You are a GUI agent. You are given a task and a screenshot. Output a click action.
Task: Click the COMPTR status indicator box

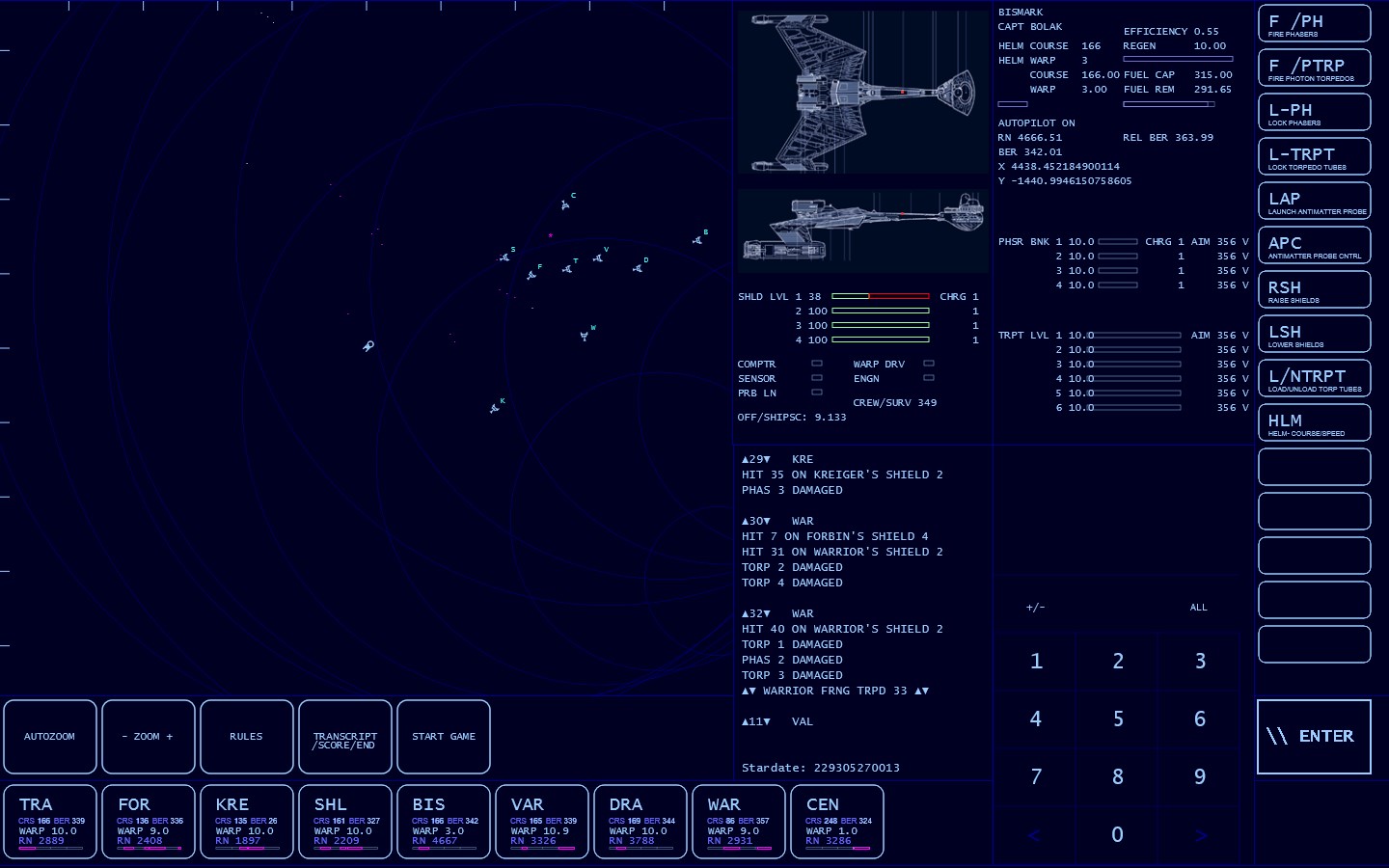tap(817, 364)
